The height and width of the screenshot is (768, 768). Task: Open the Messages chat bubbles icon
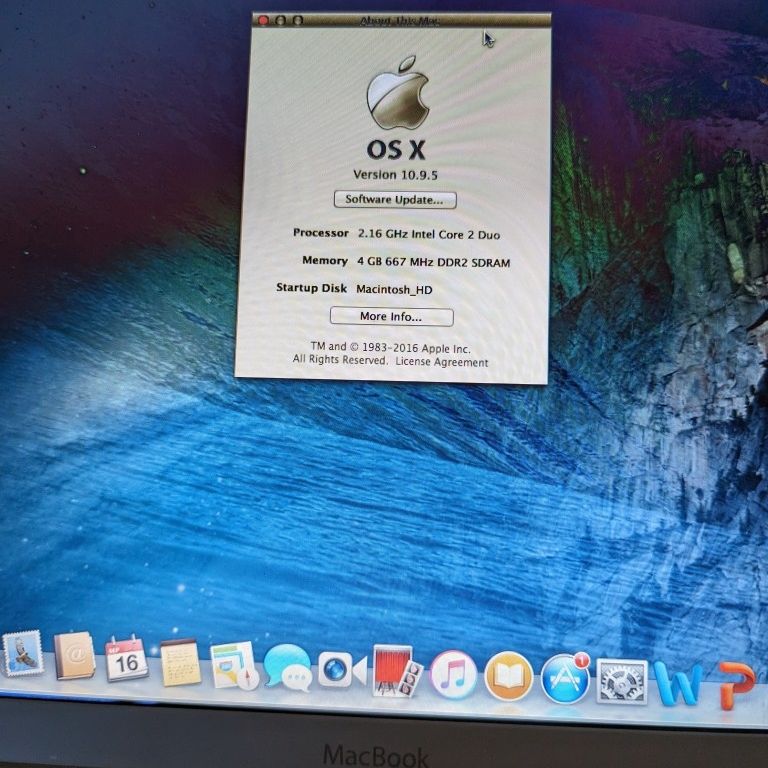click(x=288, y=668)
